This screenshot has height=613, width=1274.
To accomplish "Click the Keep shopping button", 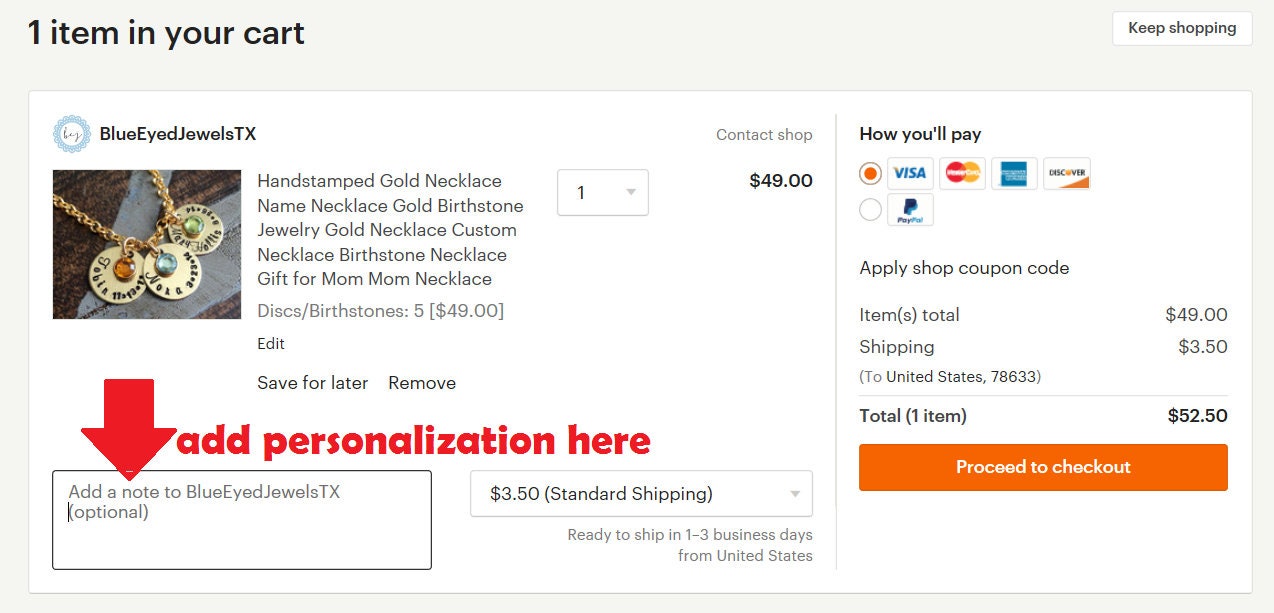I will 1181,28.
